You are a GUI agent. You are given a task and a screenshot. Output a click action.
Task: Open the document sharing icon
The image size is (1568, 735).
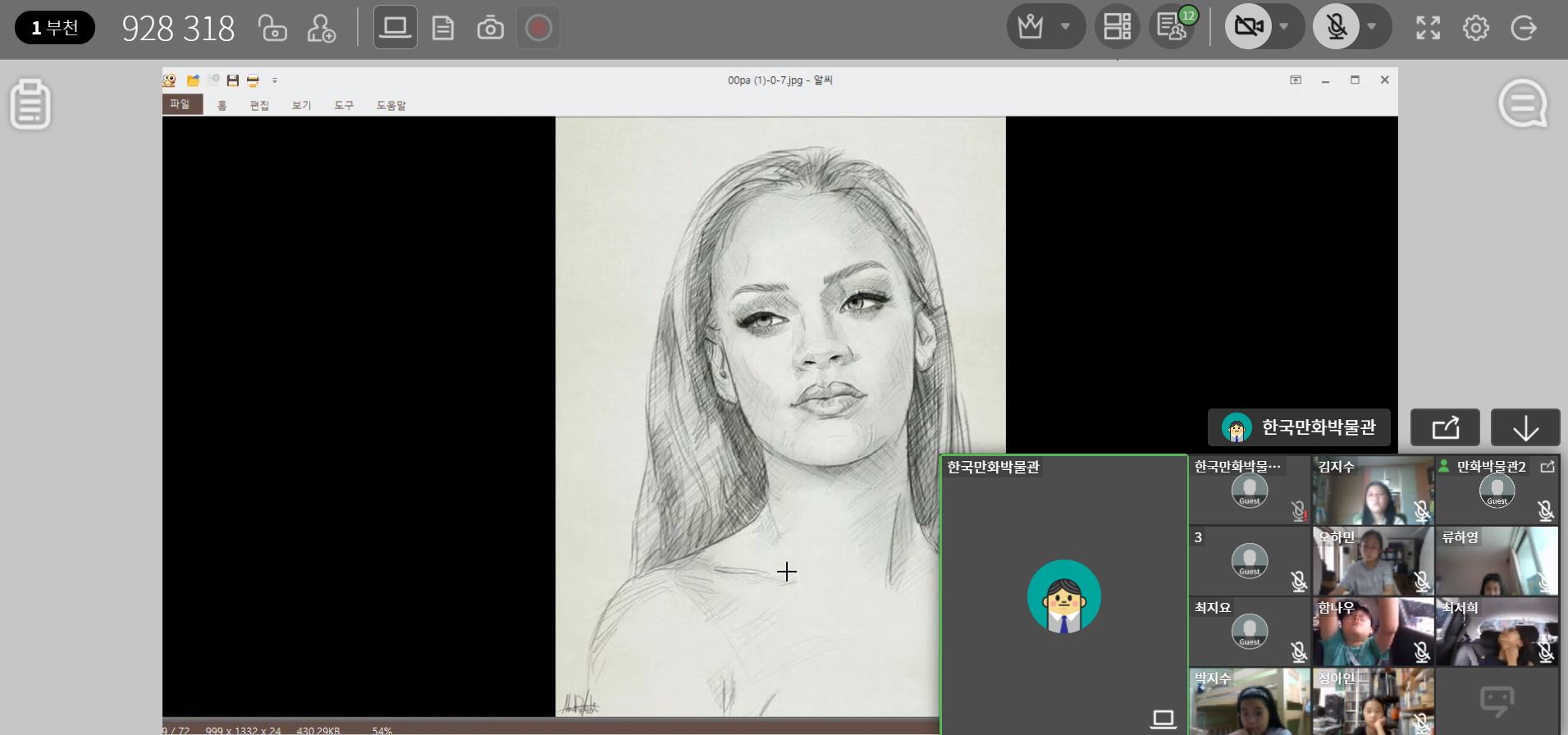[x=443, y=29]
